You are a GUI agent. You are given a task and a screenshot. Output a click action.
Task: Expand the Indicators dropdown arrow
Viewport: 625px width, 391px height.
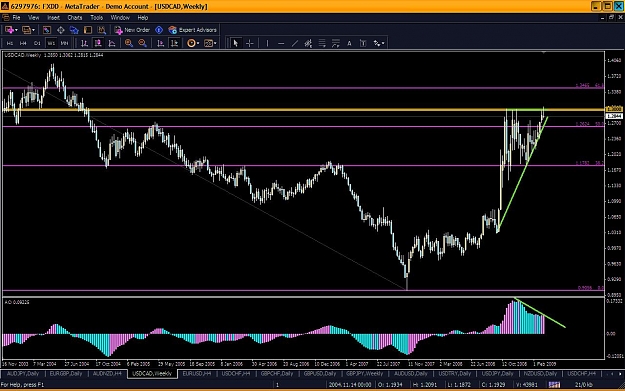[198, 43]
